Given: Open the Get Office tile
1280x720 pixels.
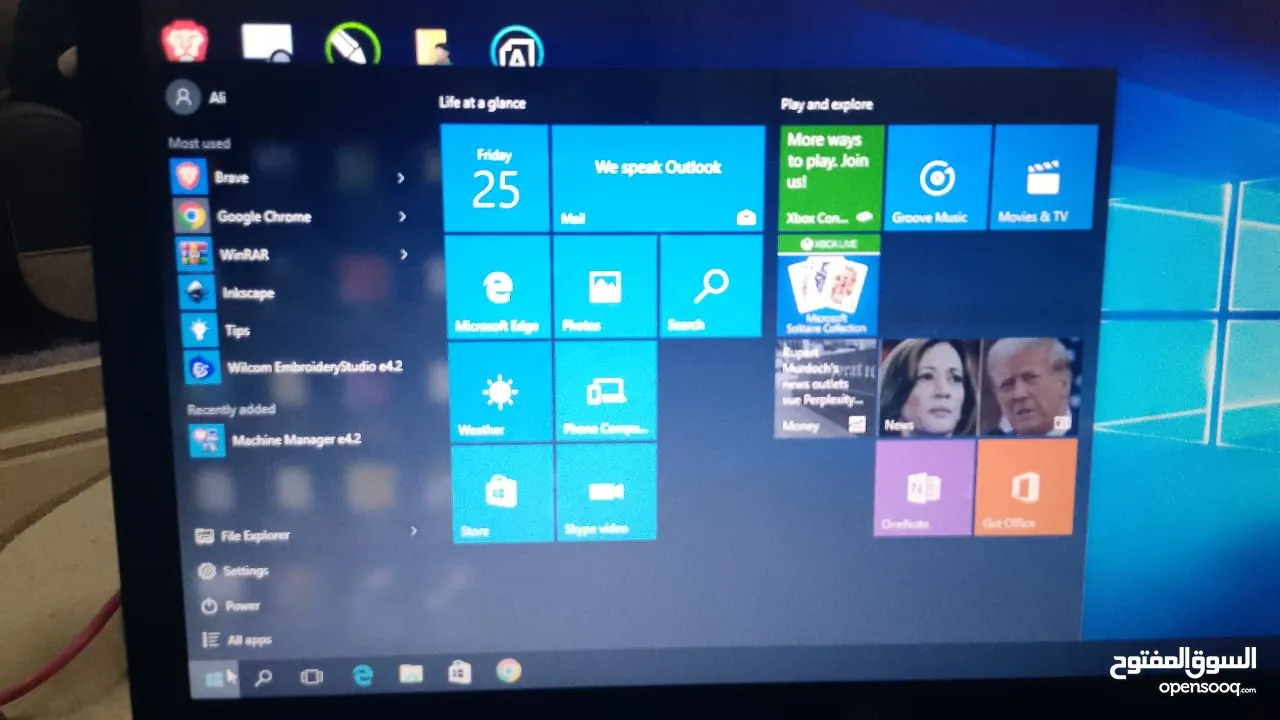Looking at the screenshot, I should coord(1026,487).
